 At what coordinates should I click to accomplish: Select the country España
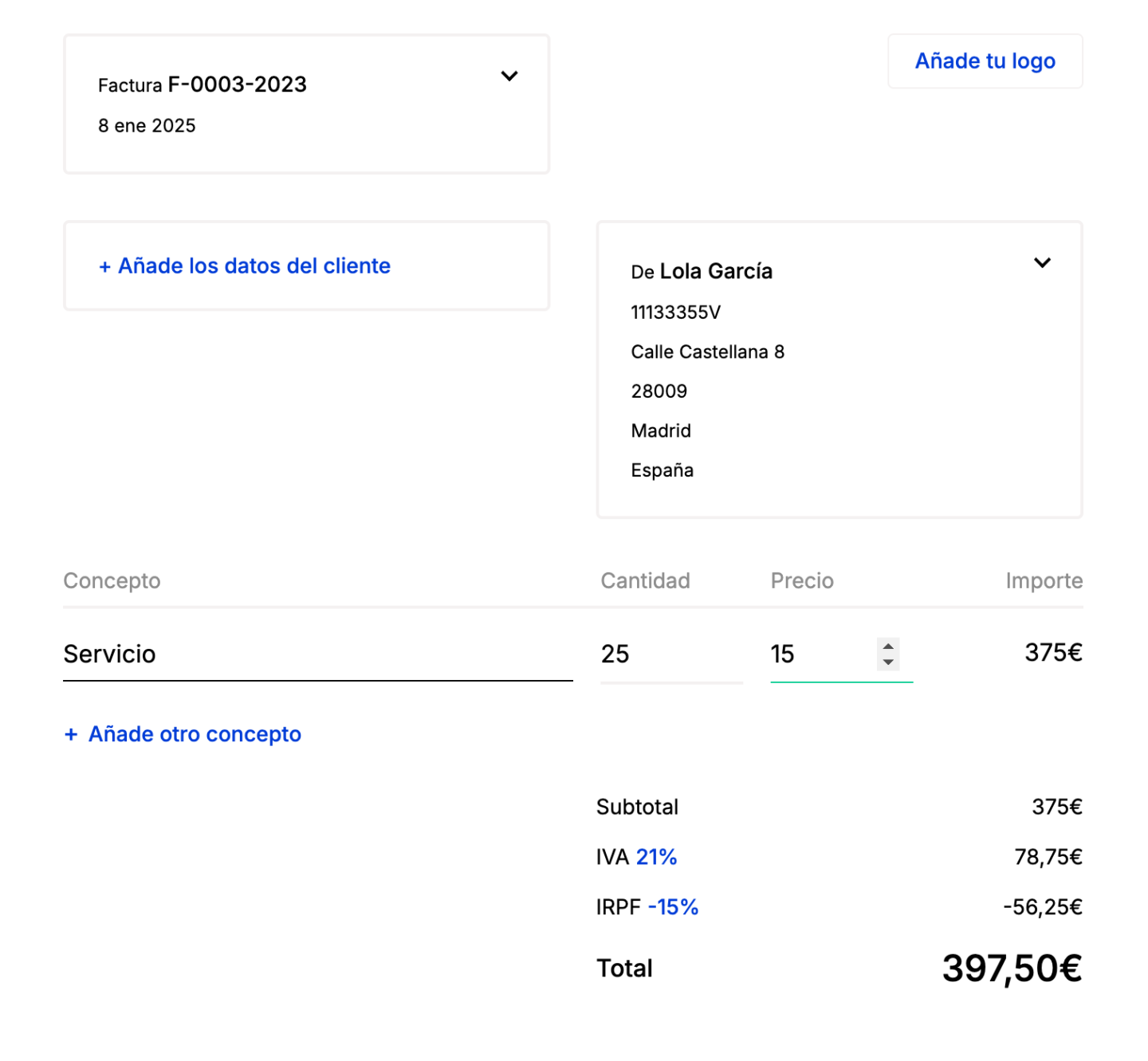pos(662,470)
